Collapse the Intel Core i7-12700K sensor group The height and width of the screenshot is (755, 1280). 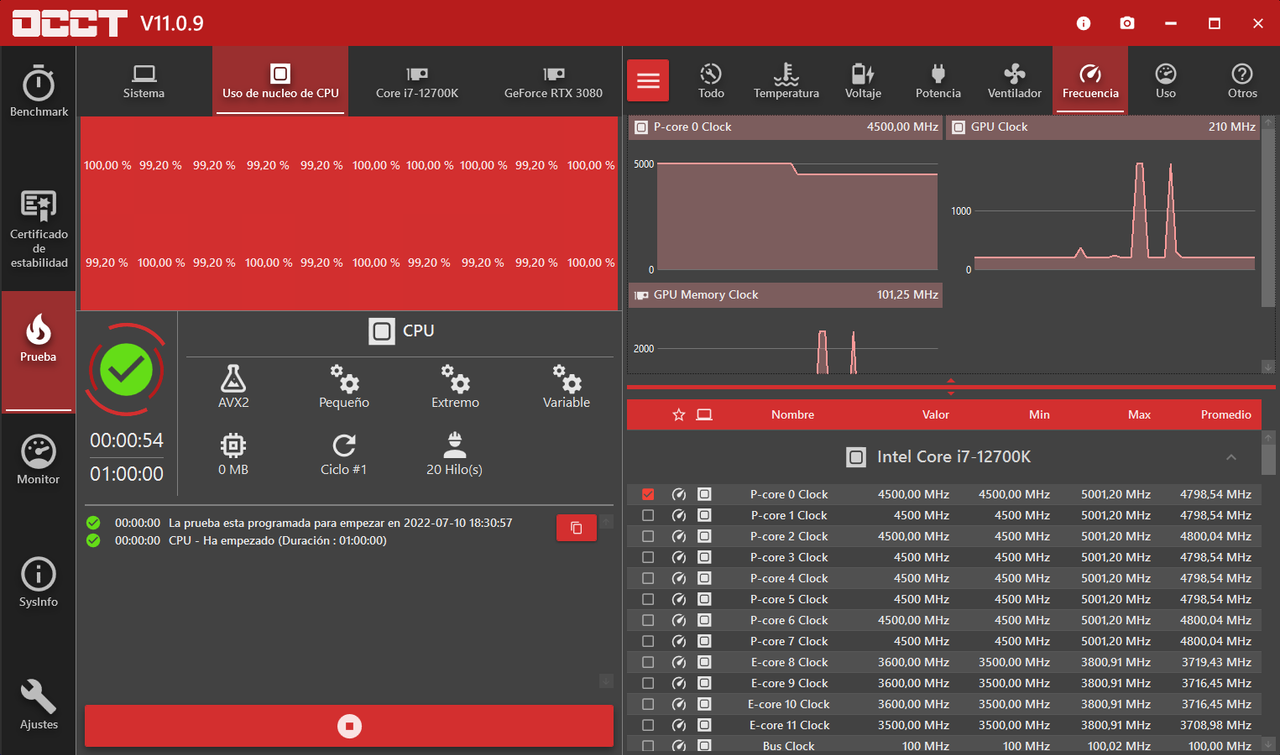click(x=1231, y=457)
